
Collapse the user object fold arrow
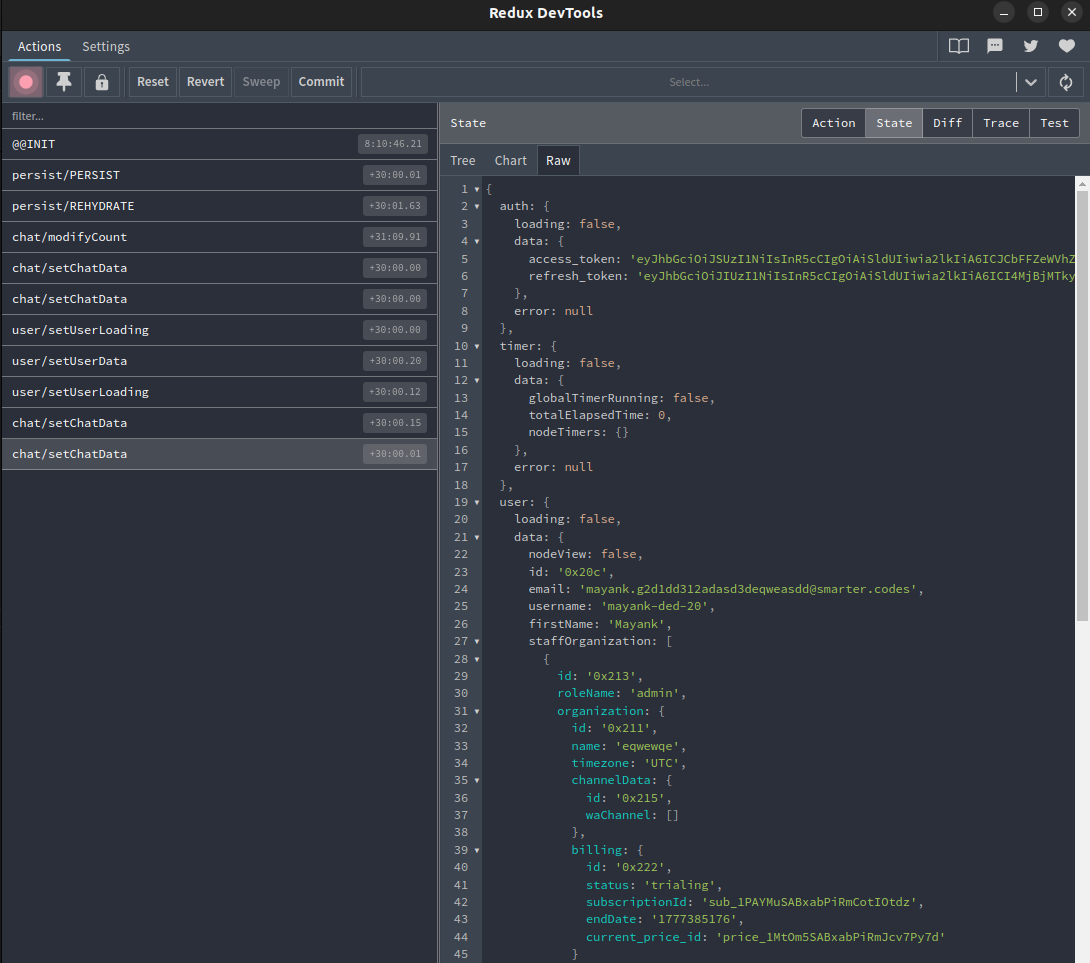click(477, 502)
